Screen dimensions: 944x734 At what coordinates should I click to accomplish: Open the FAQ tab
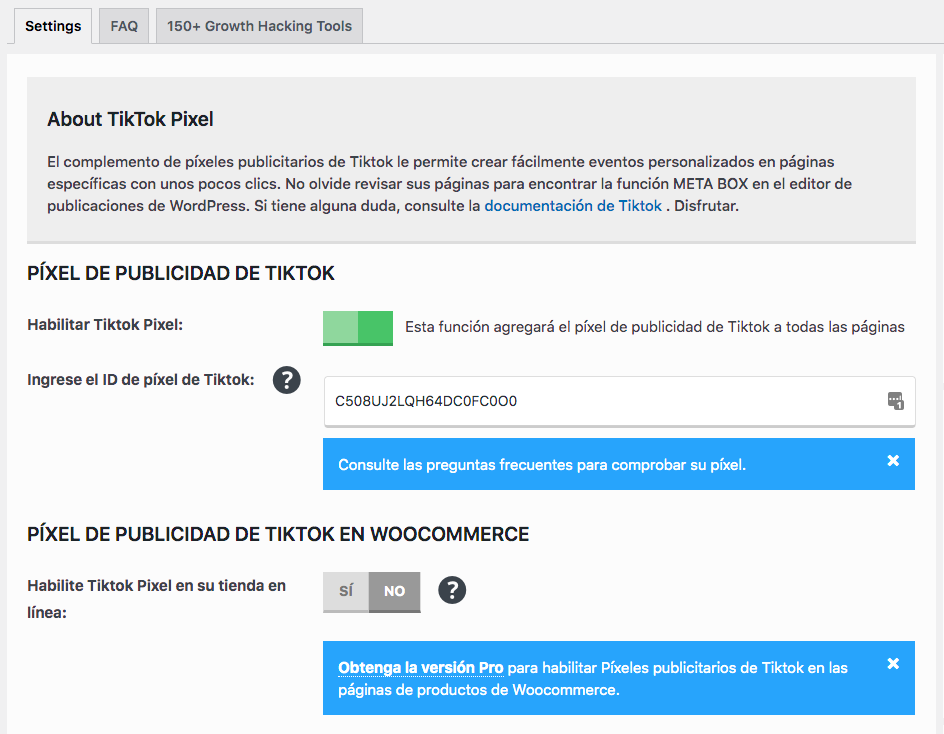pyautogui.click(x=124, y=26)
